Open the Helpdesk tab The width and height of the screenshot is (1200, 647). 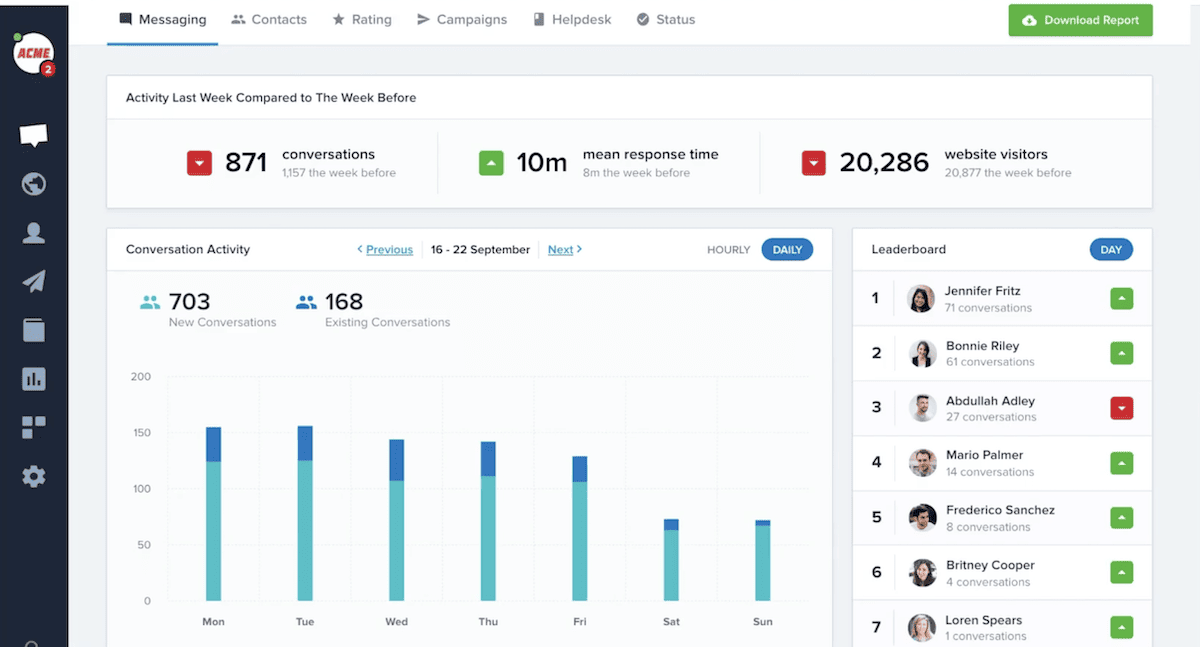(x=571, y=20)
